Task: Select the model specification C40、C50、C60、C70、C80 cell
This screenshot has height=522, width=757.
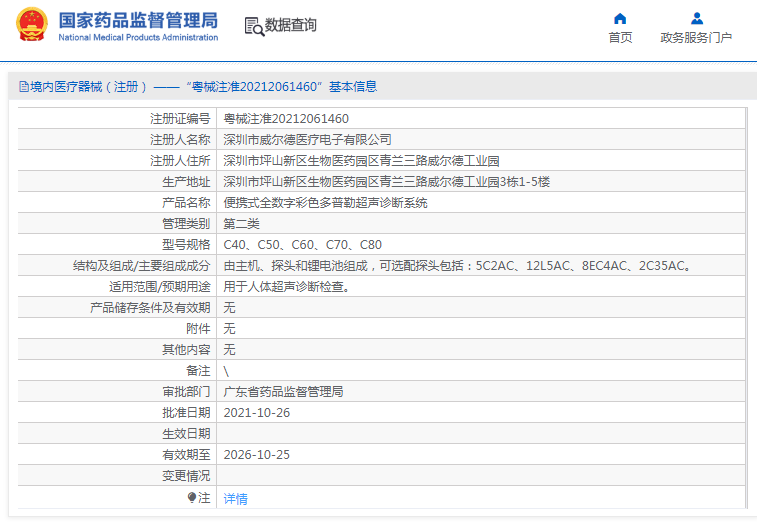Action: pyautogui.click(x=302, y=245)
